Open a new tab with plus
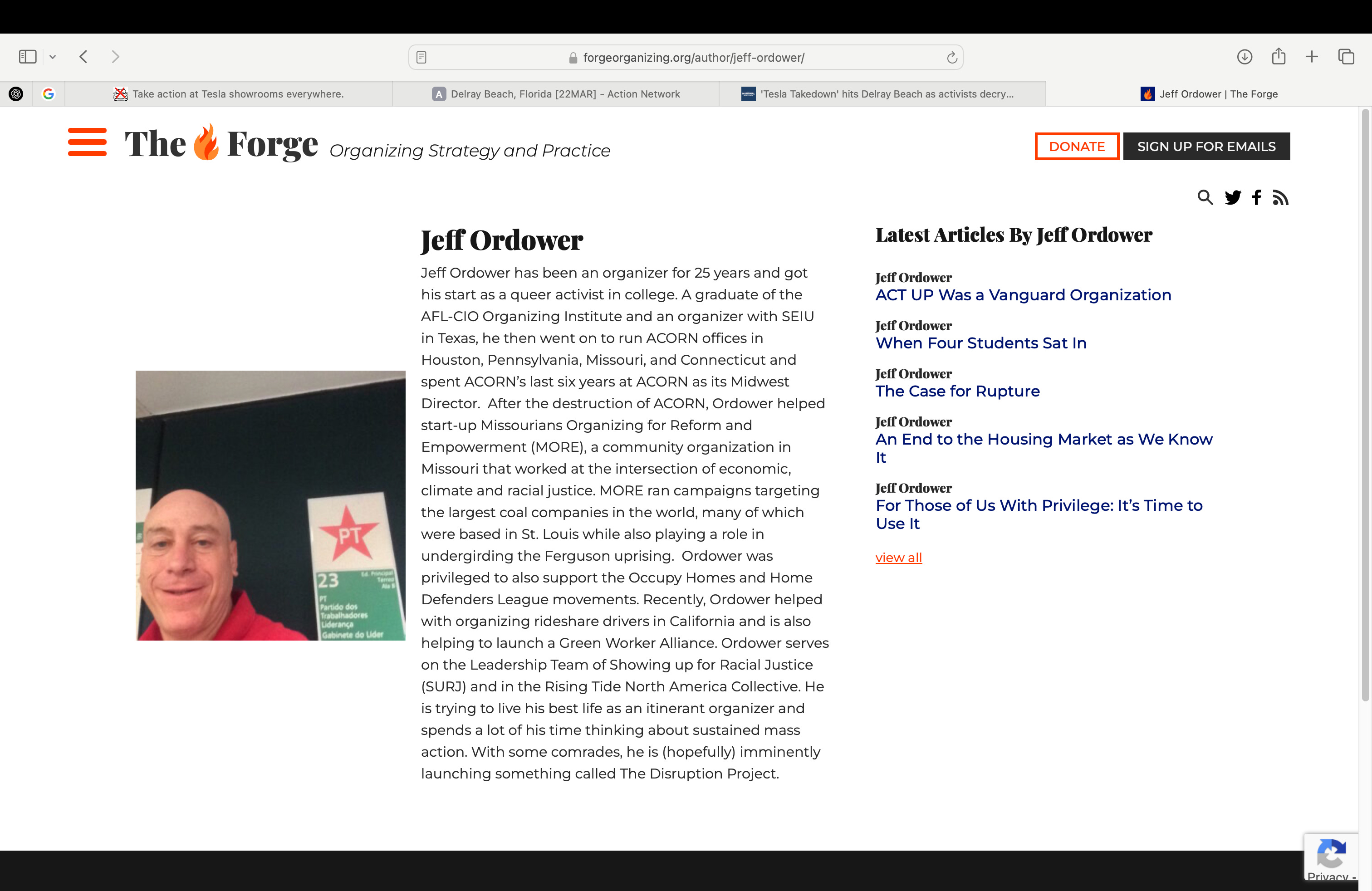The width and height of the screenshot is (1372, 891). [1312, 56]
